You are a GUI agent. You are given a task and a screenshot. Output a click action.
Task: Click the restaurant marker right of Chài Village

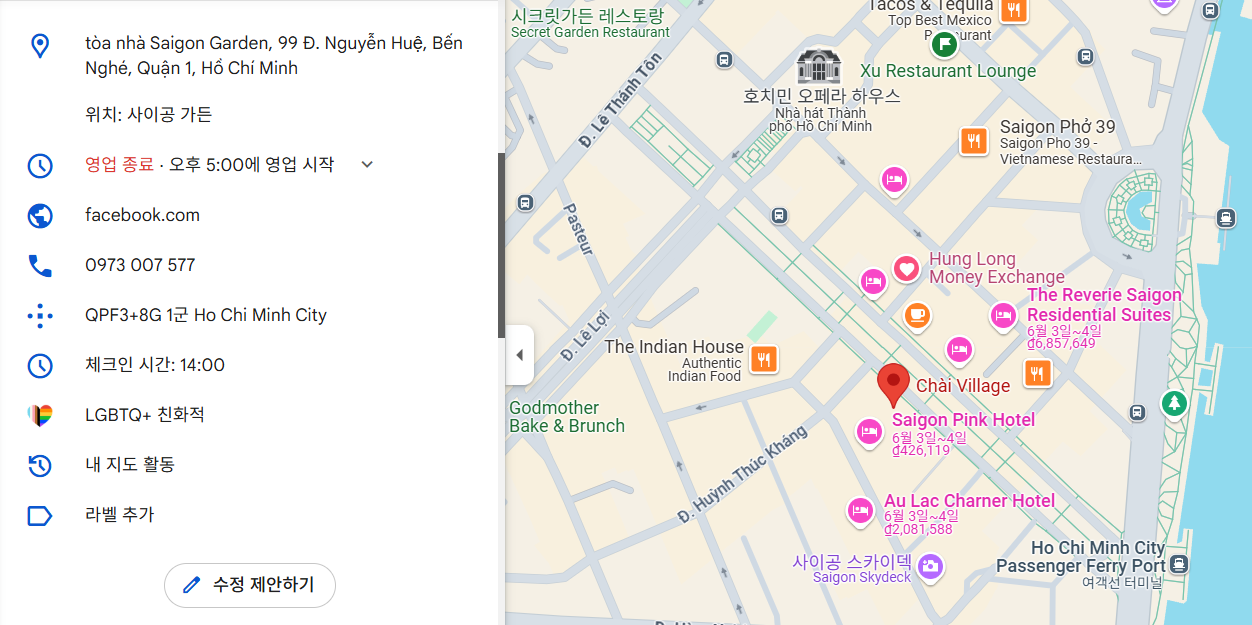tap(1039, 373)
